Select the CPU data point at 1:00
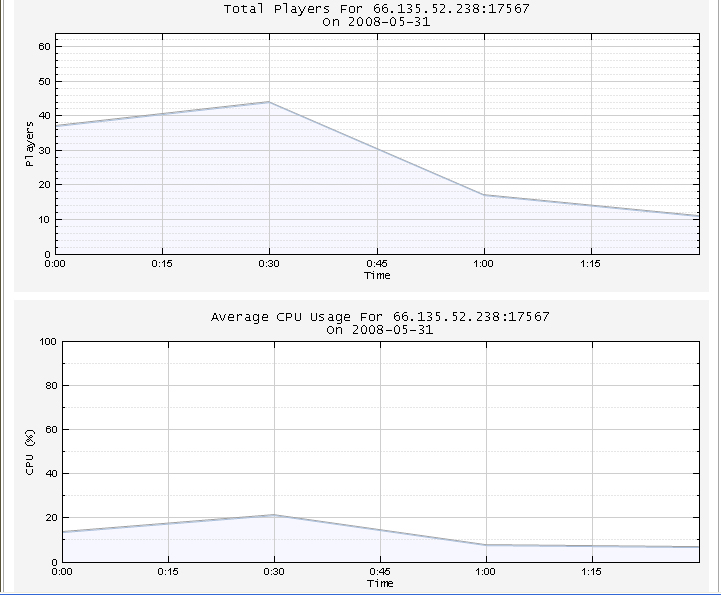This screenshot has height=595, width=721. [486, 545]
